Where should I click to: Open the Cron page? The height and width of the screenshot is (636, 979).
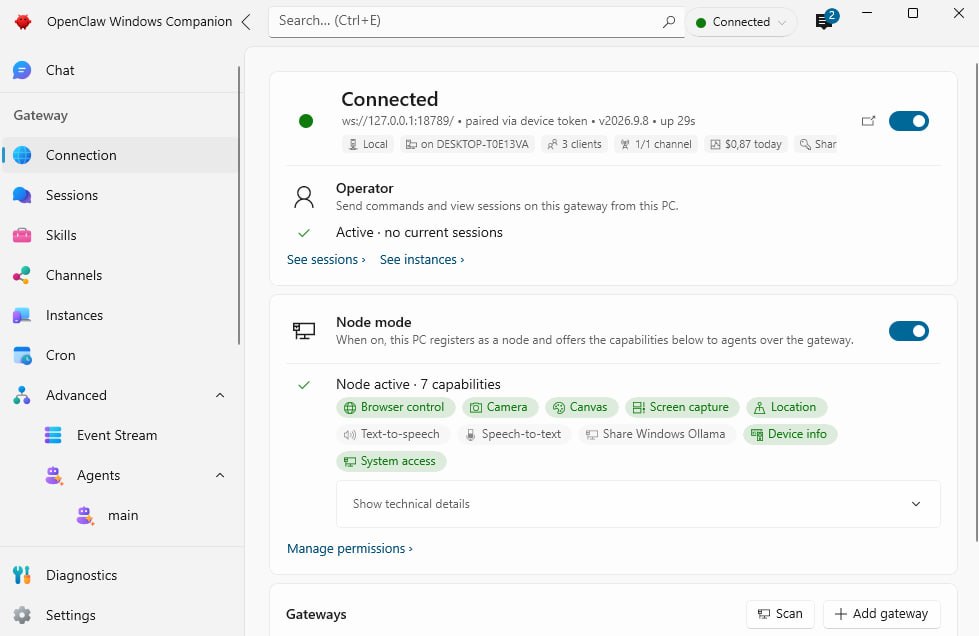click(121, 355)
